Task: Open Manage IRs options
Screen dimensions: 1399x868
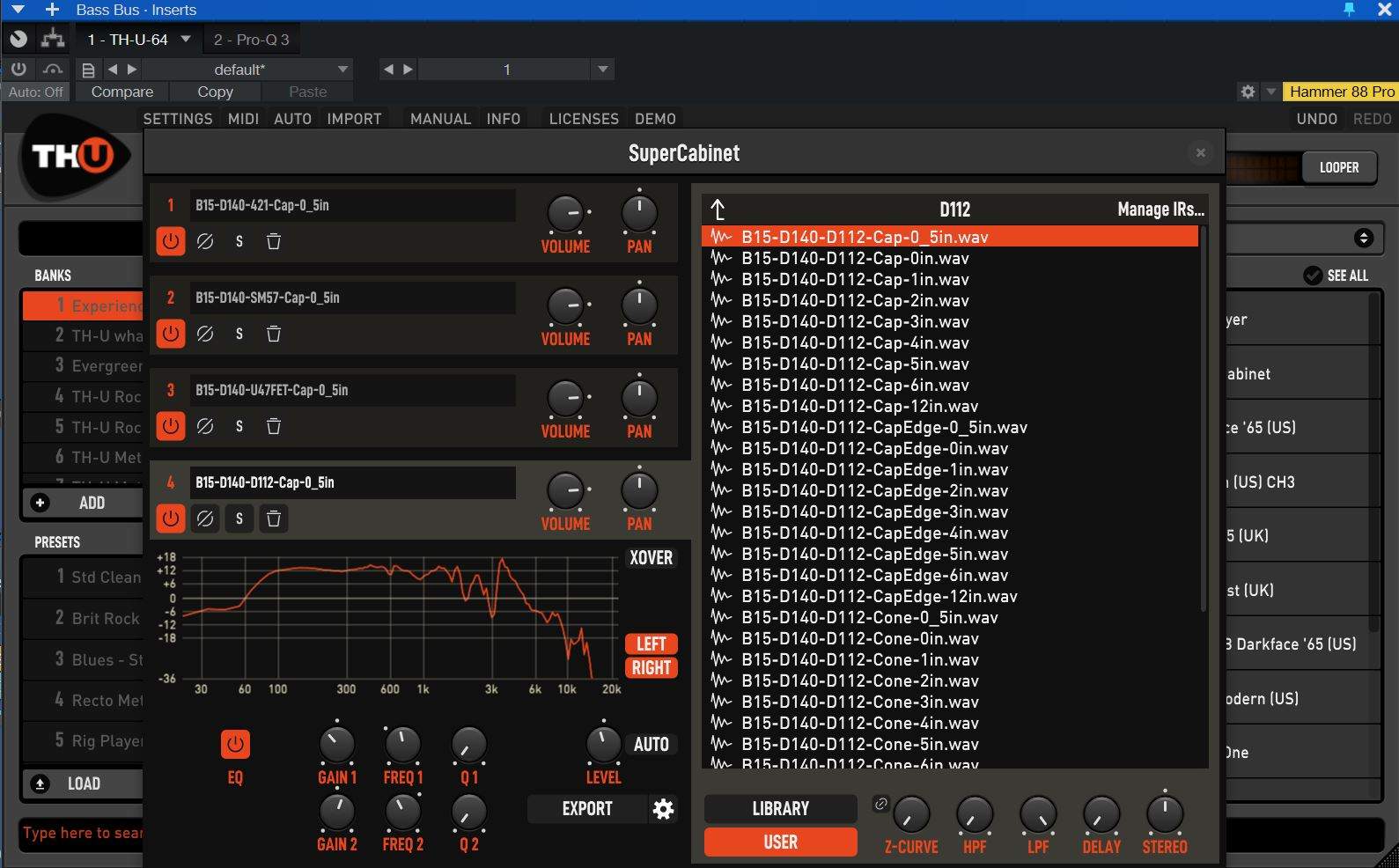Action: point(1160,210)
